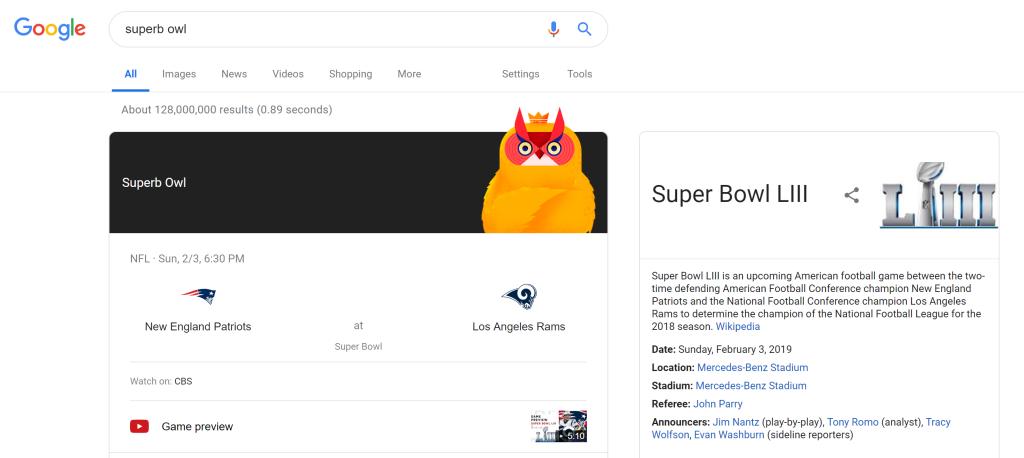The height and width of the screenshot is (458, 1024).
Task: Click the YouTube icon beside Game preview
Action: click(140, 426)
